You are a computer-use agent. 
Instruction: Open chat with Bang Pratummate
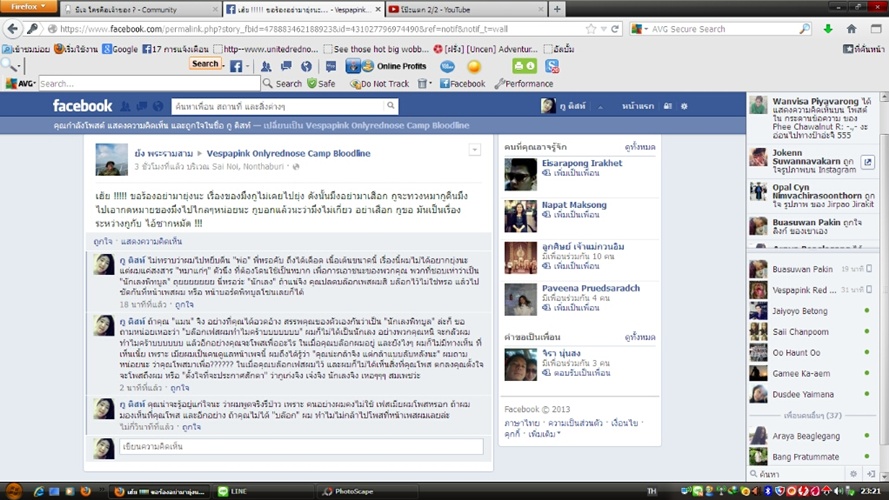(x=812, y=457)
